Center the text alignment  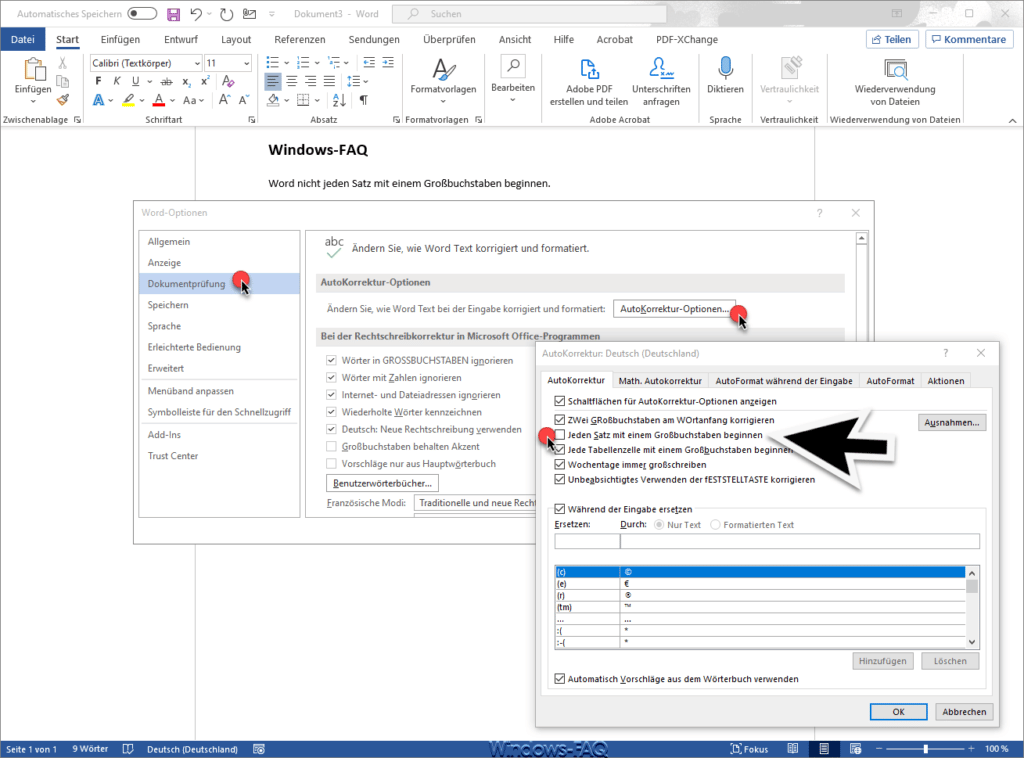(x=292, y=81)
